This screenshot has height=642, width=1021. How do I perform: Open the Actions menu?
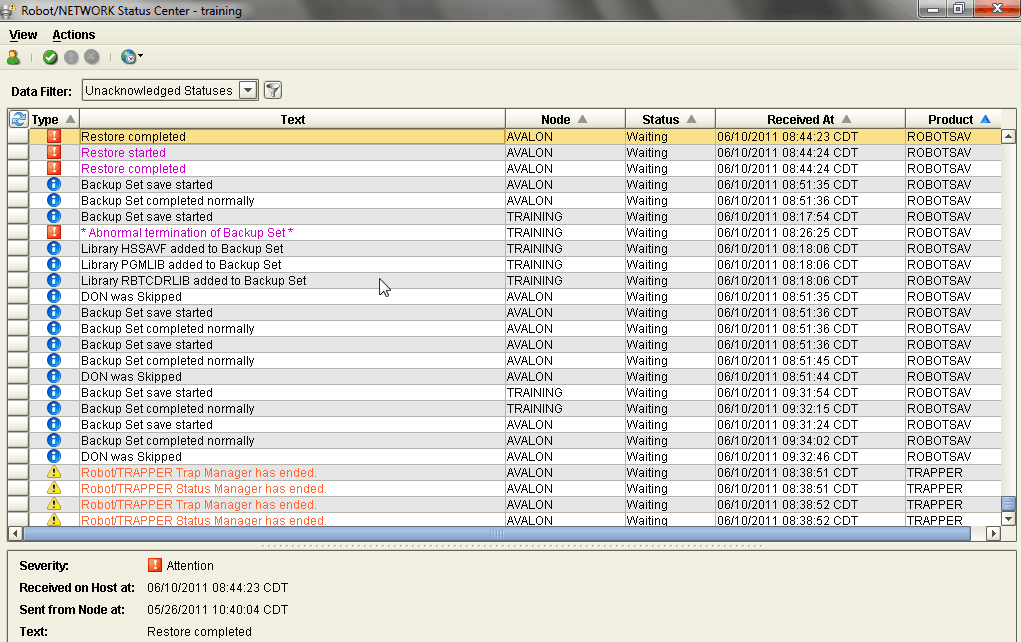coord(74,35)
